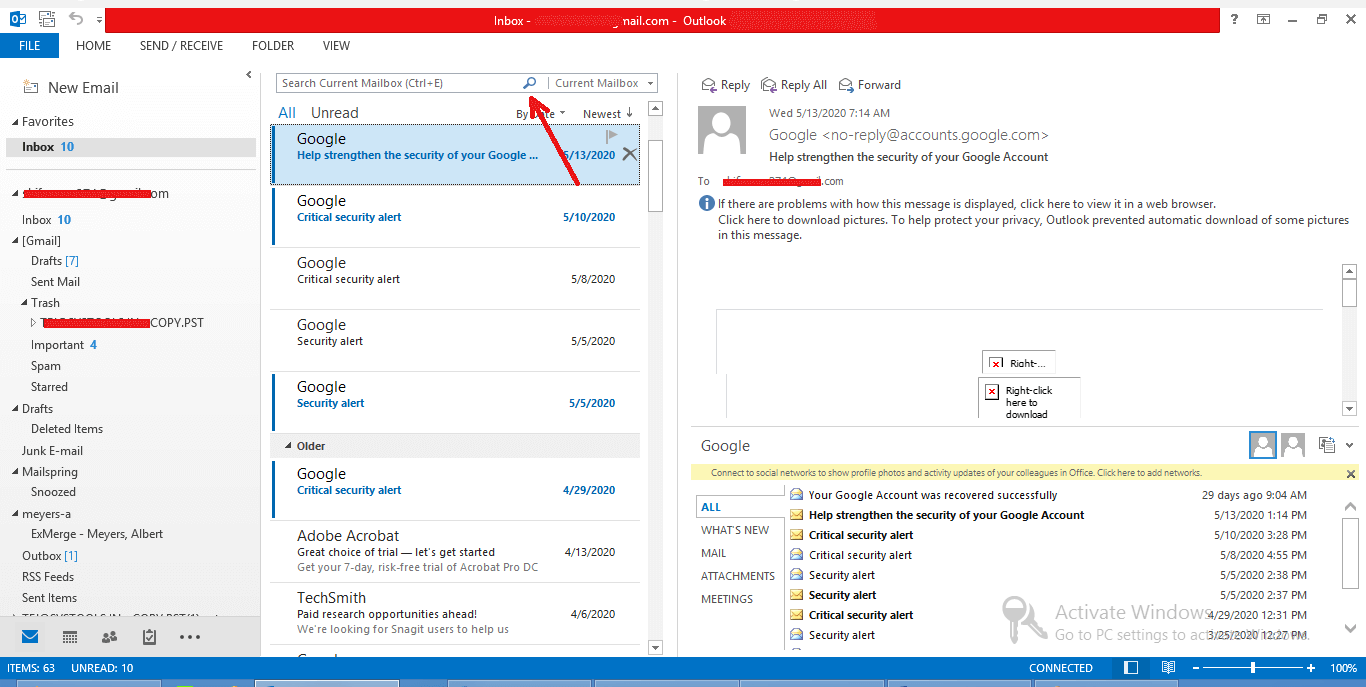Viewport: 1366px width, 687px height.
Task: Open the Tasks icon in navigation bar
Action: [149, 637]
